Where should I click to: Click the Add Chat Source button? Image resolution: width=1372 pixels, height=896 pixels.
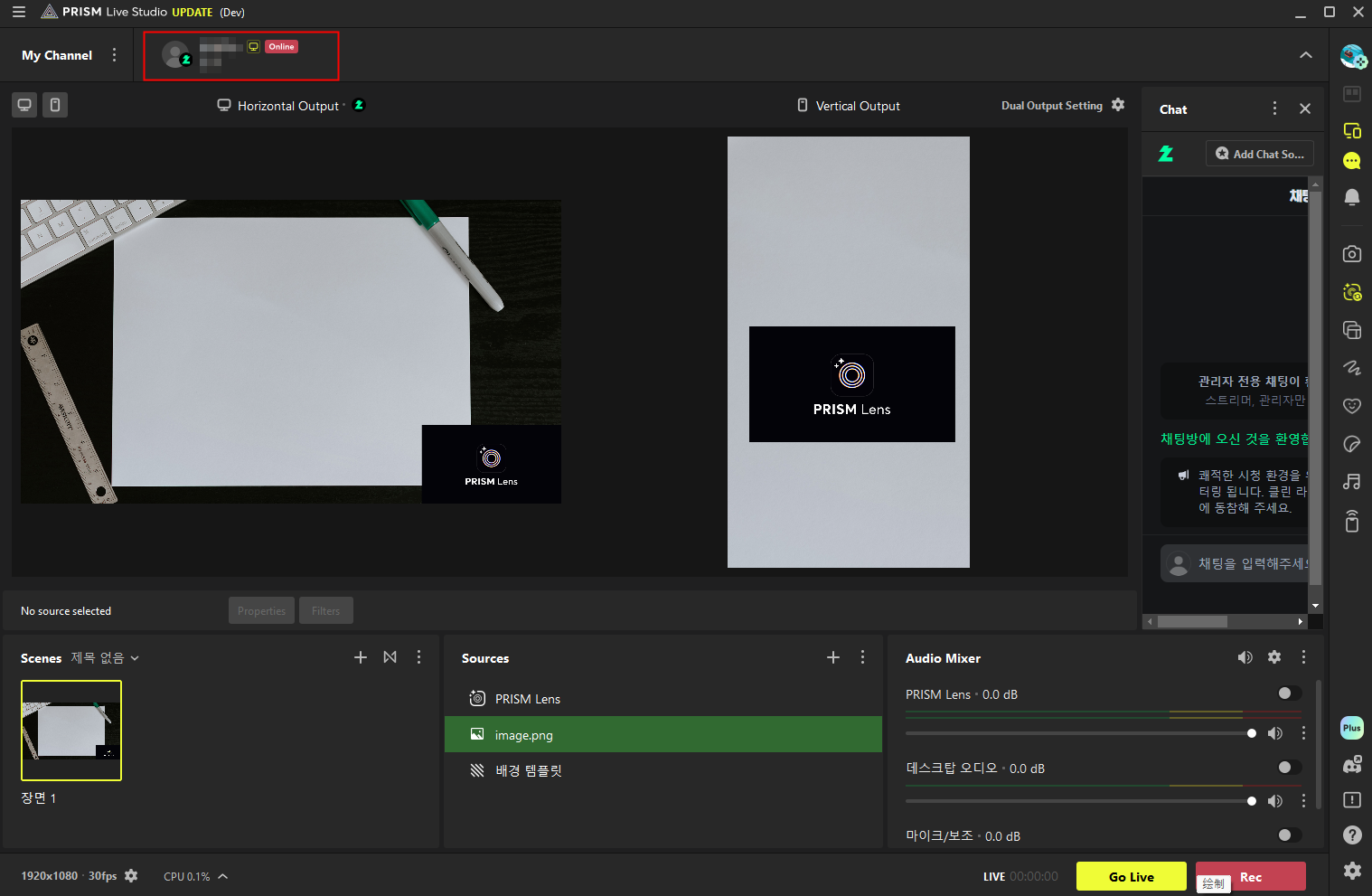click(x=1259, y=154)
